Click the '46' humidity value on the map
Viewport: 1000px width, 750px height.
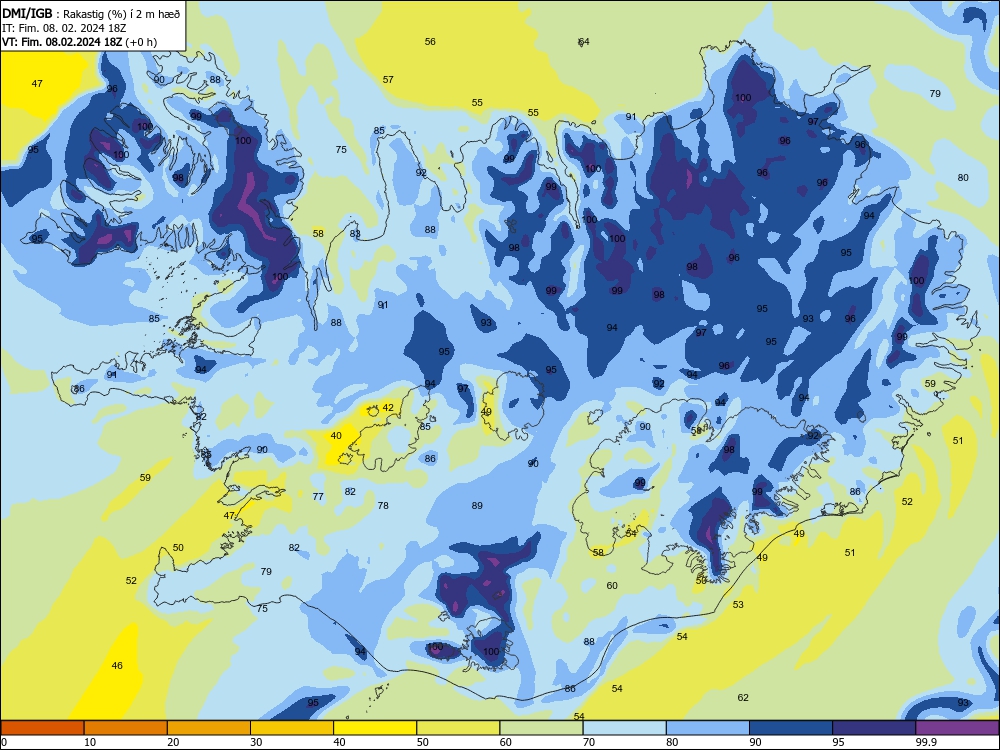tap(117, 665)
